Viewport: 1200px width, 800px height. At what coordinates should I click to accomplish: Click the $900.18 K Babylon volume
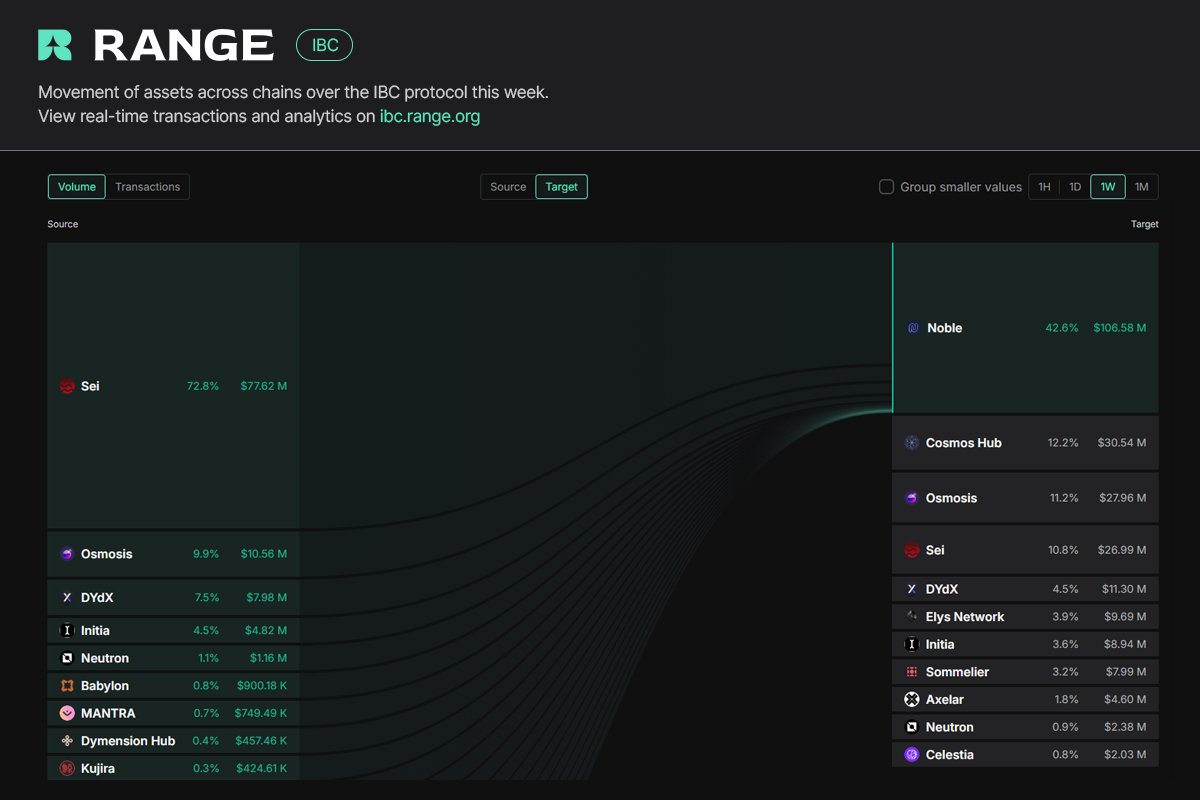(x=262, y=686)
